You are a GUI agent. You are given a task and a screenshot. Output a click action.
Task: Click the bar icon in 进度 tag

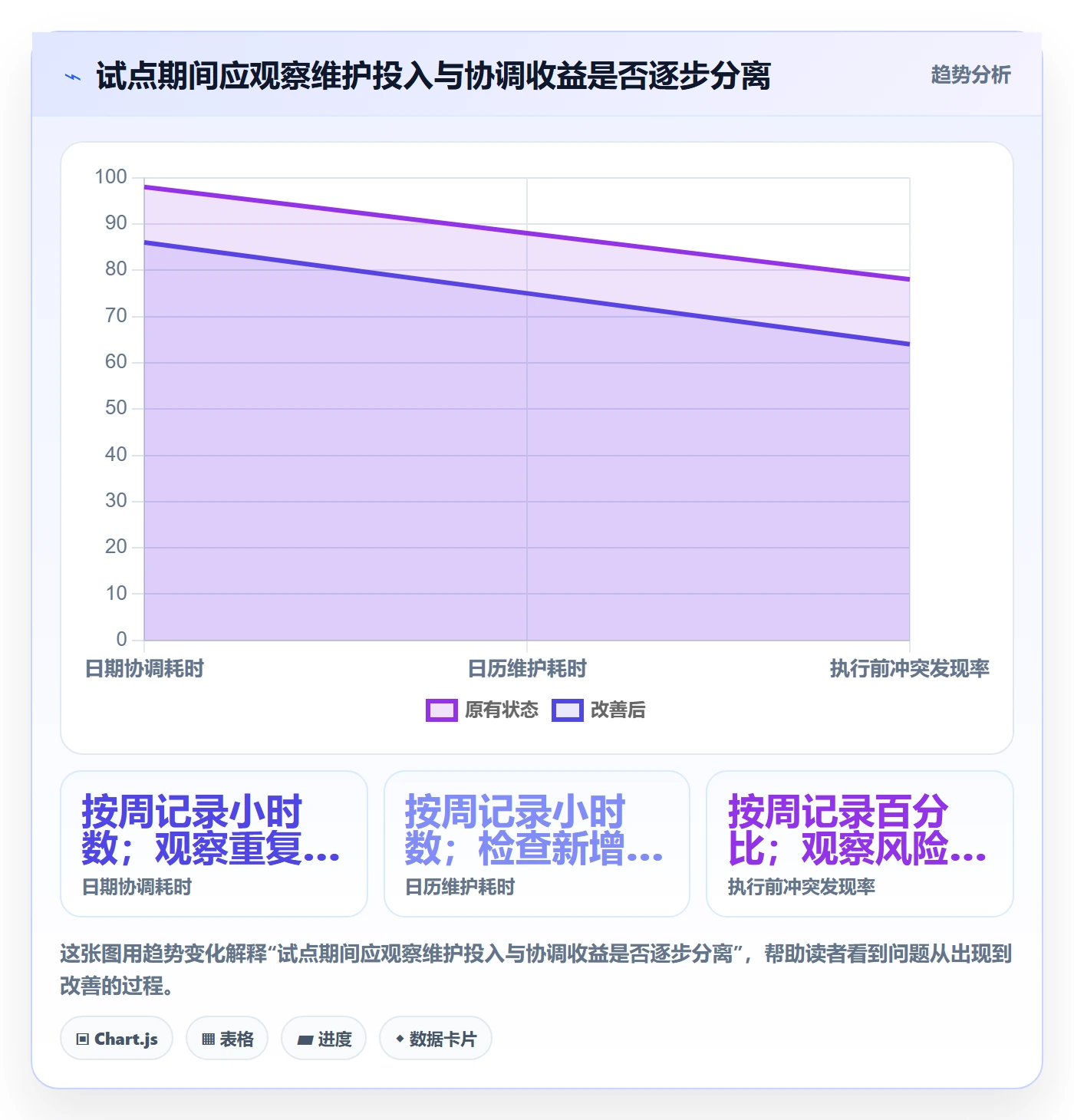point(305,1040)
